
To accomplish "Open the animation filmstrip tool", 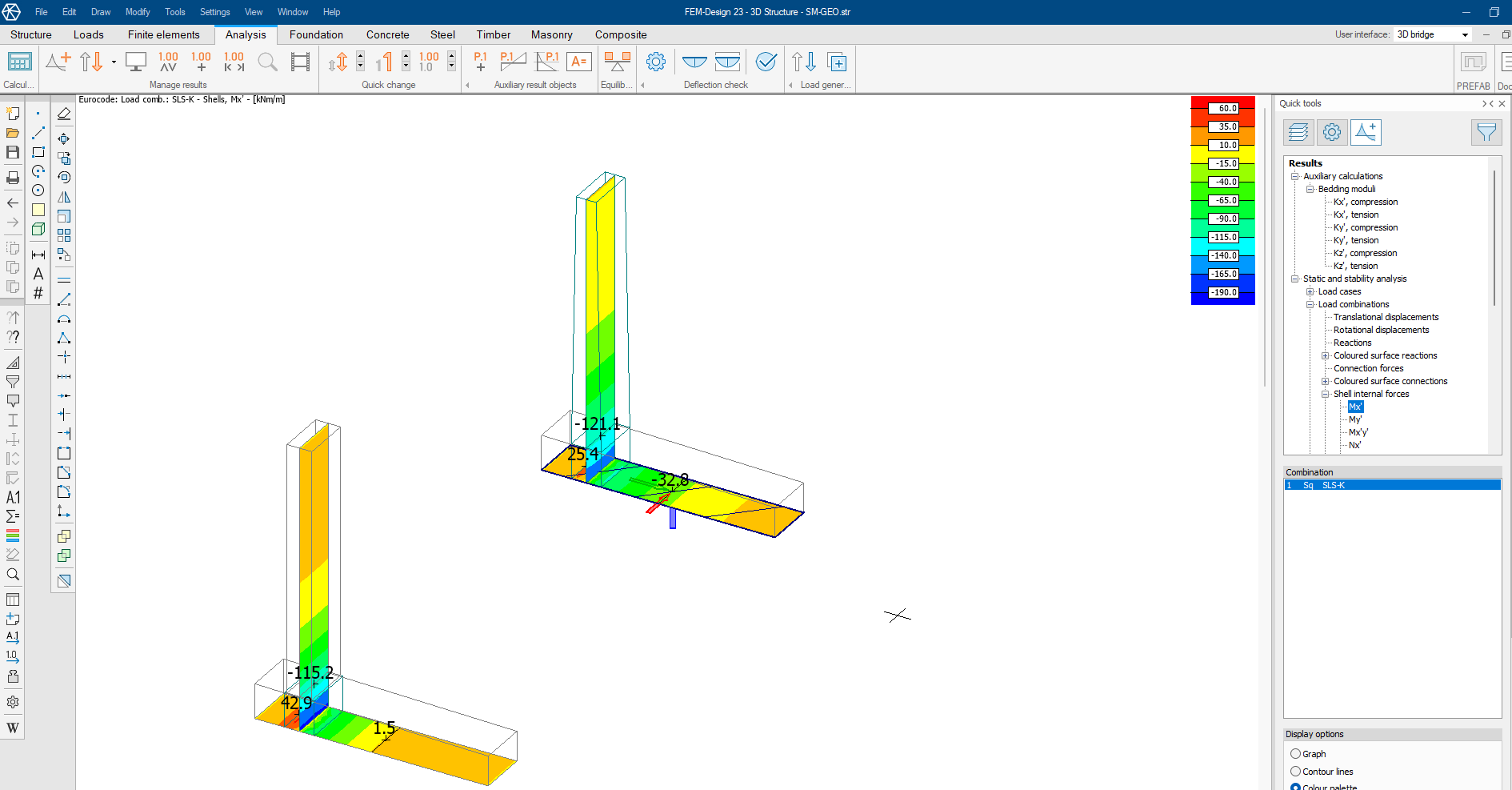I will click(300, 62).
